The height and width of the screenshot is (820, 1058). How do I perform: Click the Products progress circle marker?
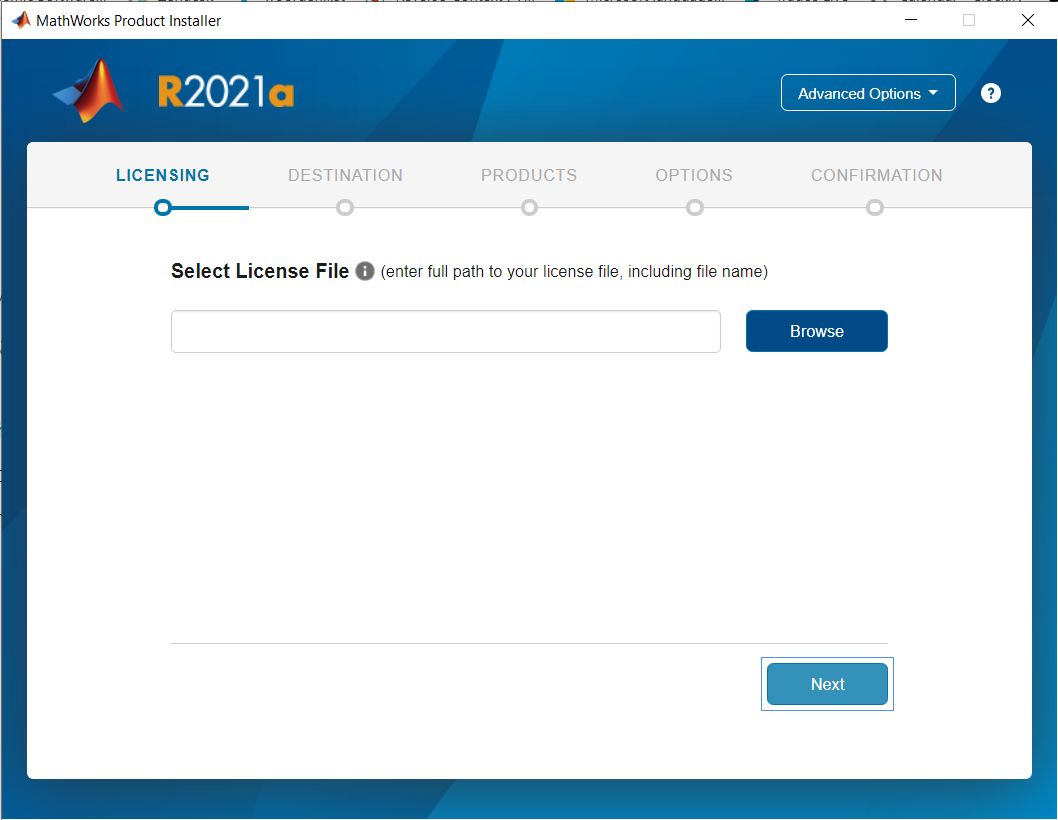coord(530,207)
